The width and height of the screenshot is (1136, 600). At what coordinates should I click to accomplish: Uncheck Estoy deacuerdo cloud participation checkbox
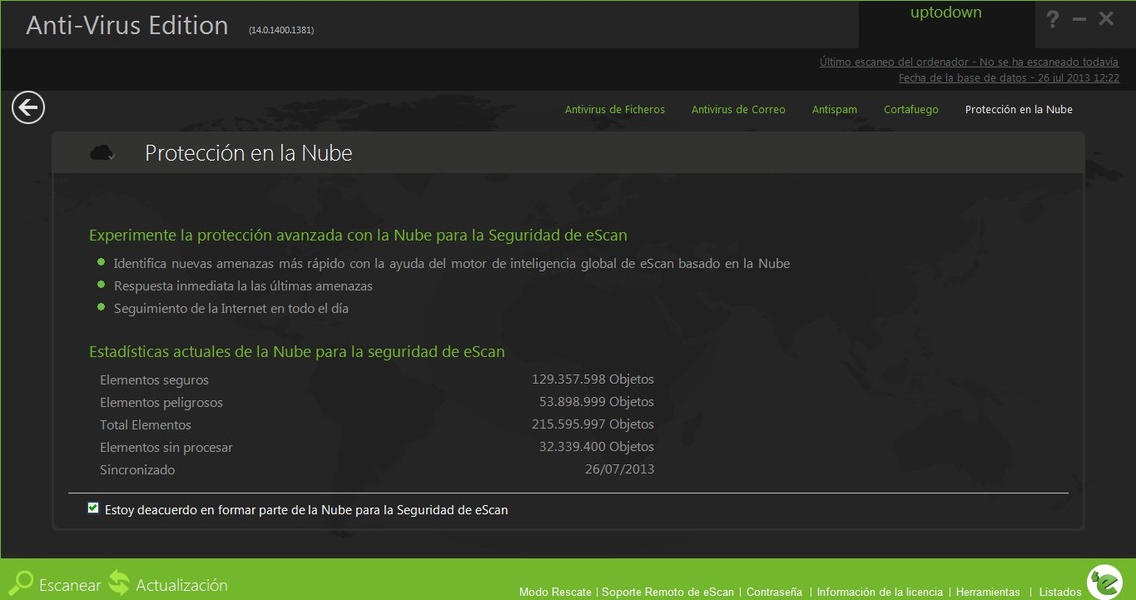point(93,508)
